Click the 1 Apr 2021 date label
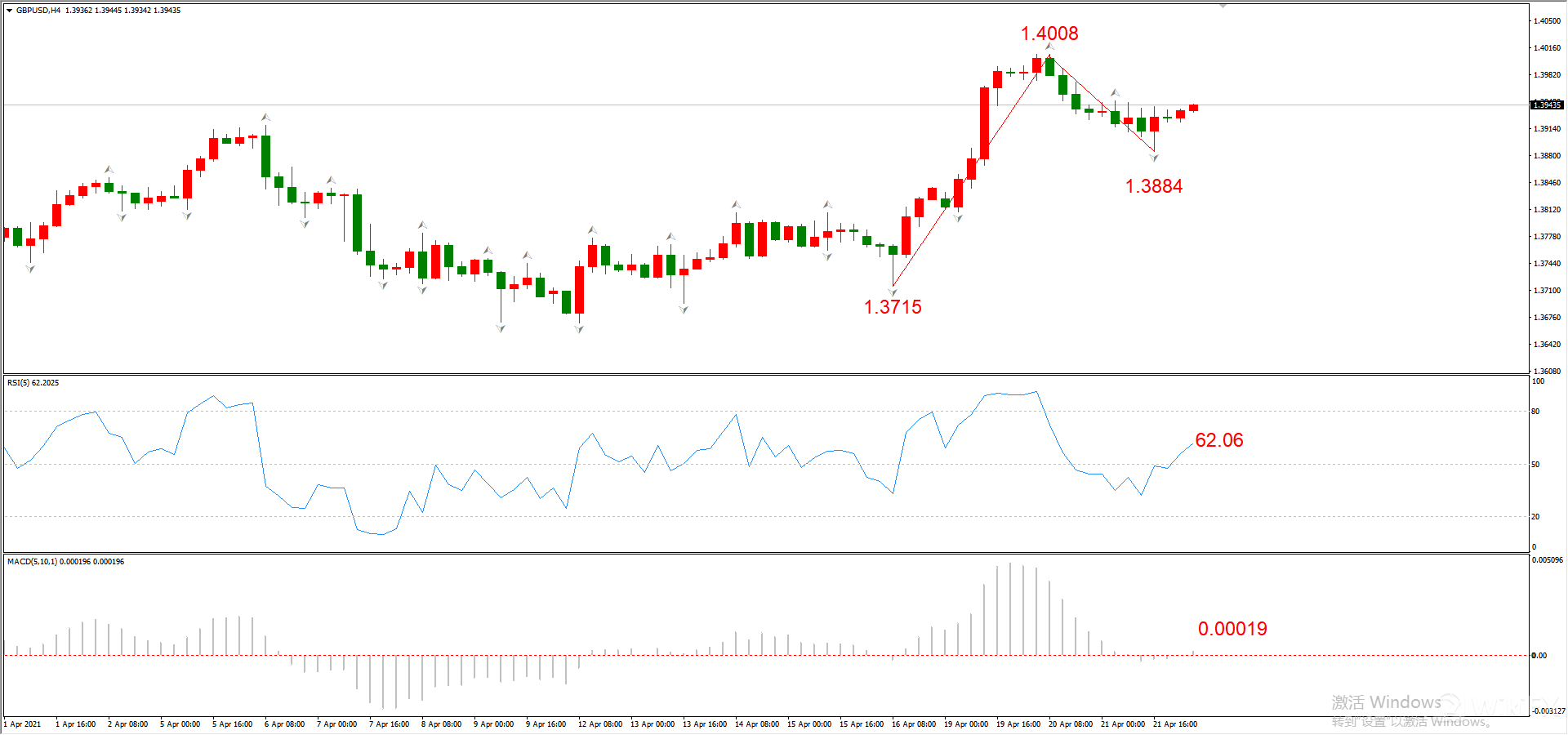Viewport: 1568px width, 735px height. point(23,724)
